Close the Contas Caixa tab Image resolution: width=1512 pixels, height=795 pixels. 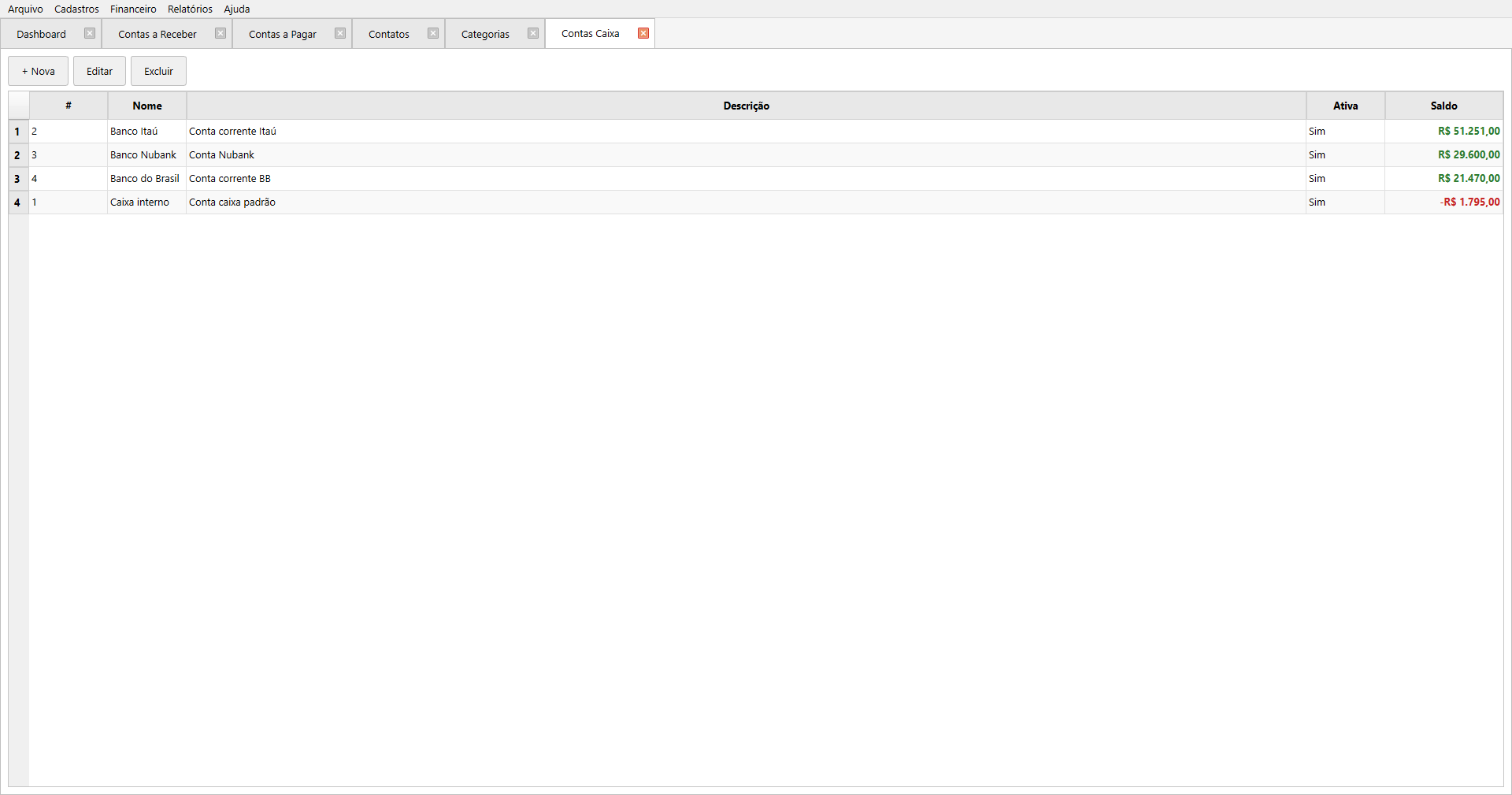pos(643,33)
